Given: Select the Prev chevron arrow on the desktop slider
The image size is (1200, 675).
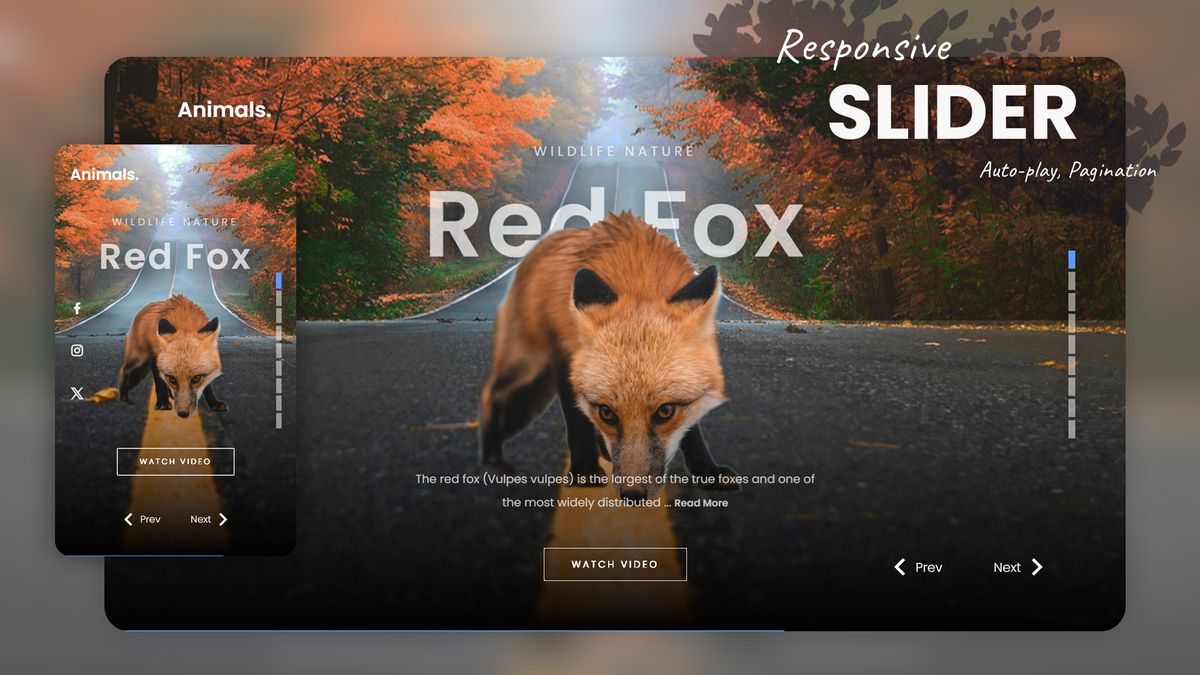Looking at the screenshot, I should (x=898, y=567).
